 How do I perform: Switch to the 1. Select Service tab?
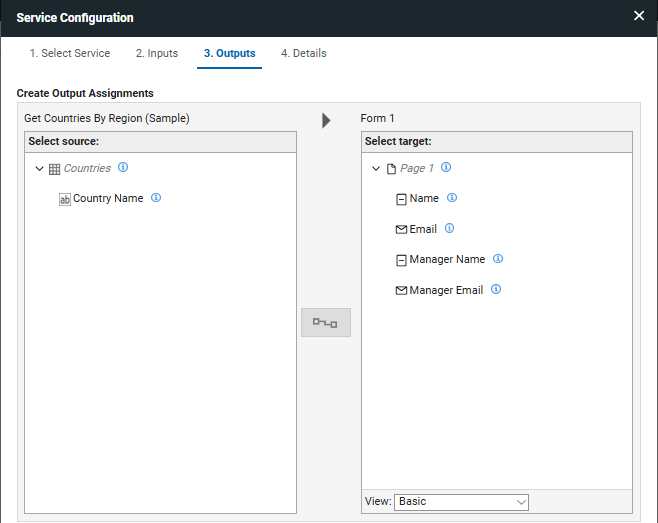coord(70,53)
